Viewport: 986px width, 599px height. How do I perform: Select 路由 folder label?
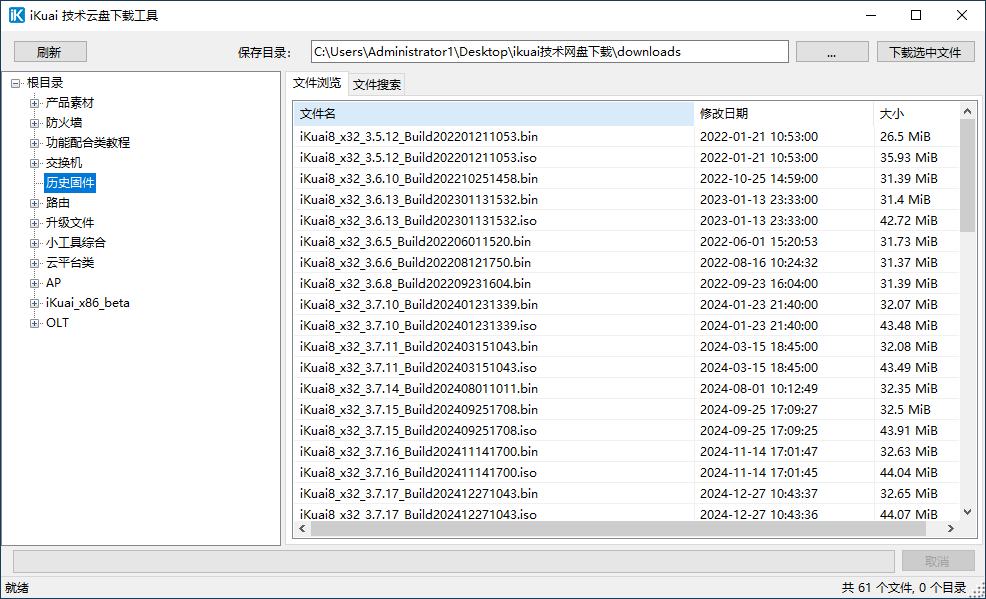coord(58,203)
